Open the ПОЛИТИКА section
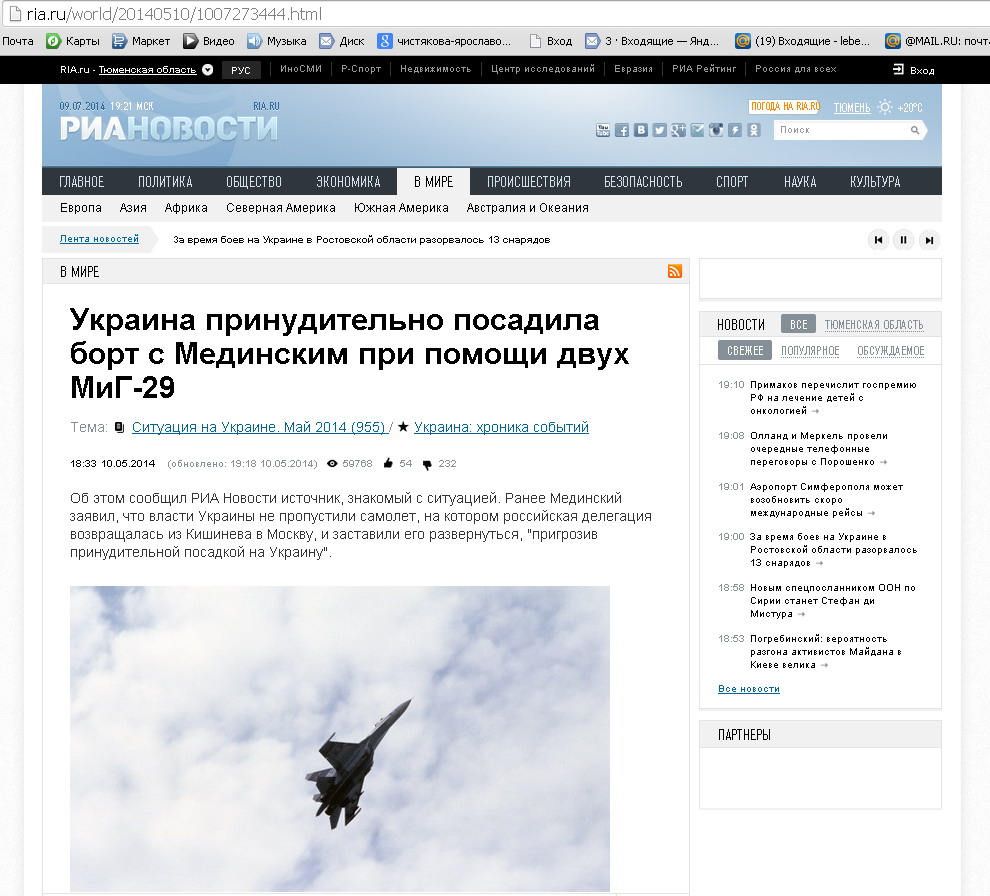 point(165,182)
